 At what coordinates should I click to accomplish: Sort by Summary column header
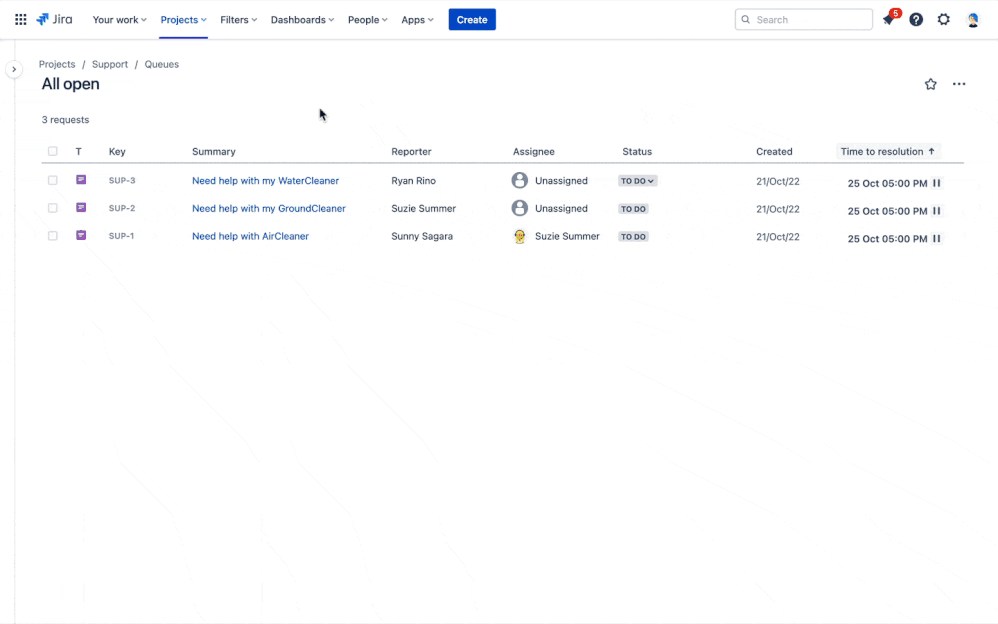tap(214, 152)
